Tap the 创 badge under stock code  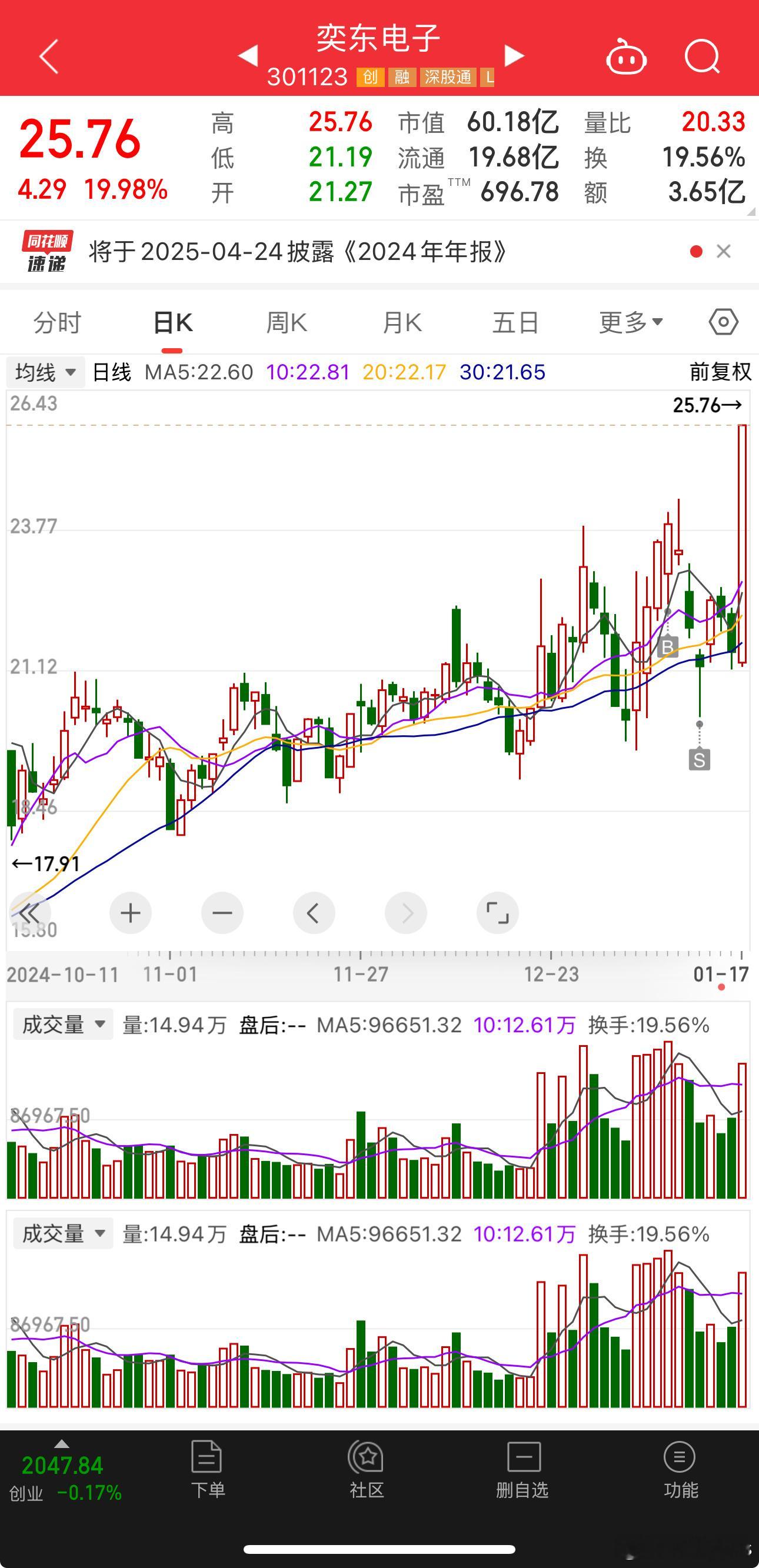coord(370,77)
